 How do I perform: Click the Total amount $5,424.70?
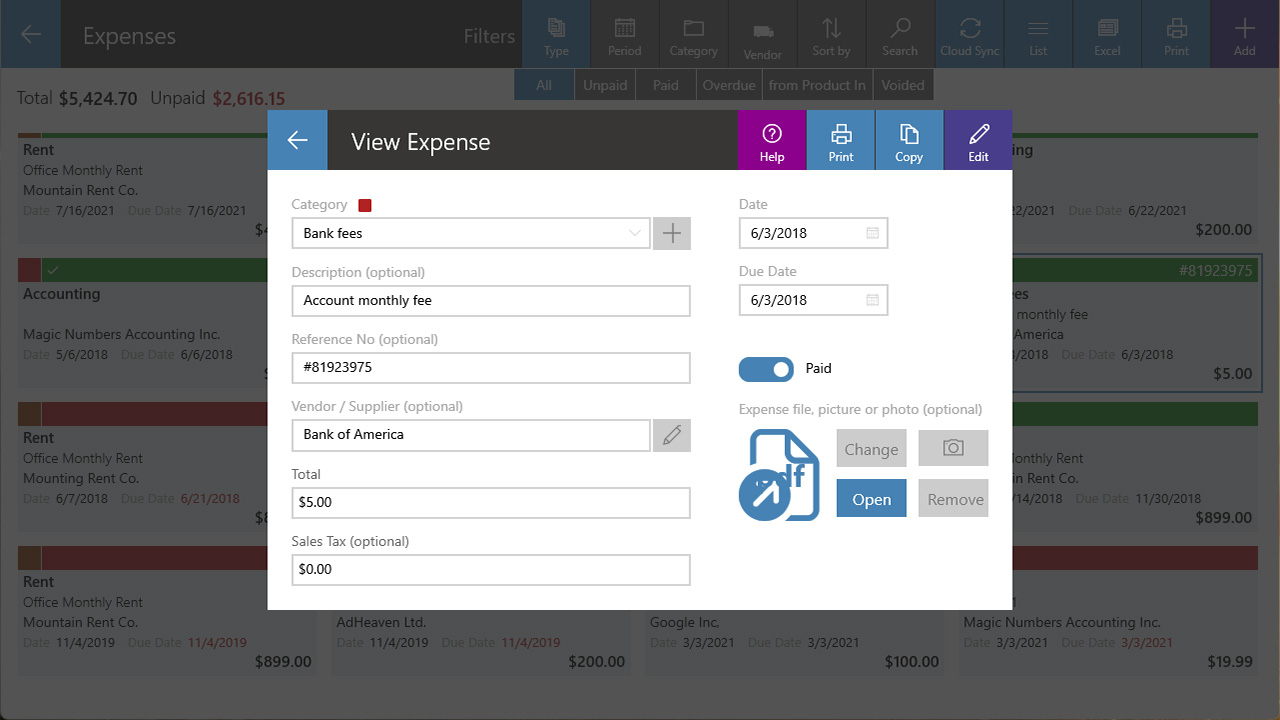(98, 98)
